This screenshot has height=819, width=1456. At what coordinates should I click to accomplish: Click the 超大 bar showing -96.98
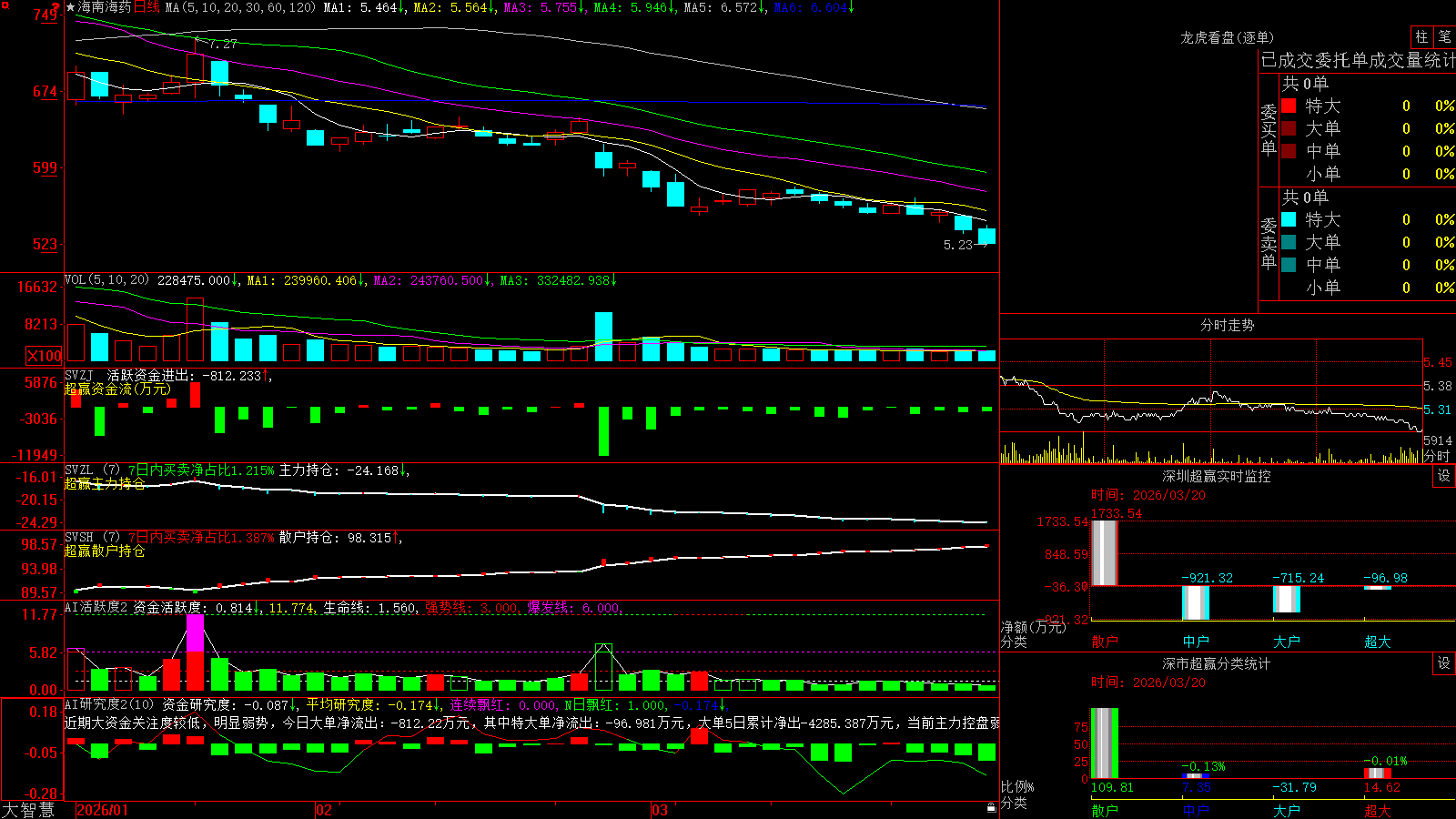[x=1377, y=588]
